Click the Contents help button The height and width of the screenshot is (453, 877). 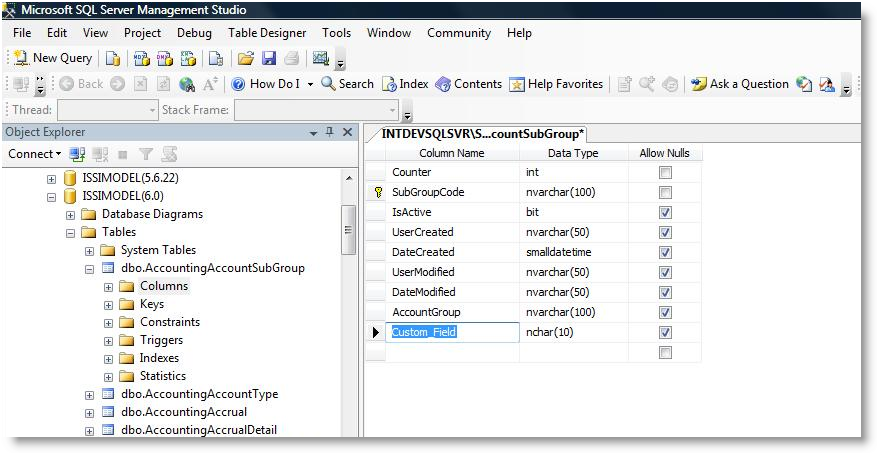pos(468,84)
